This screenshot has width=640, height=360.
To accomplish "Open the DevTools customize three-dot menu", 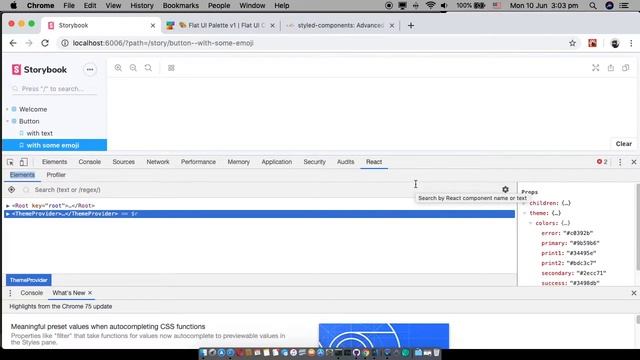I will tap(620, 162).
